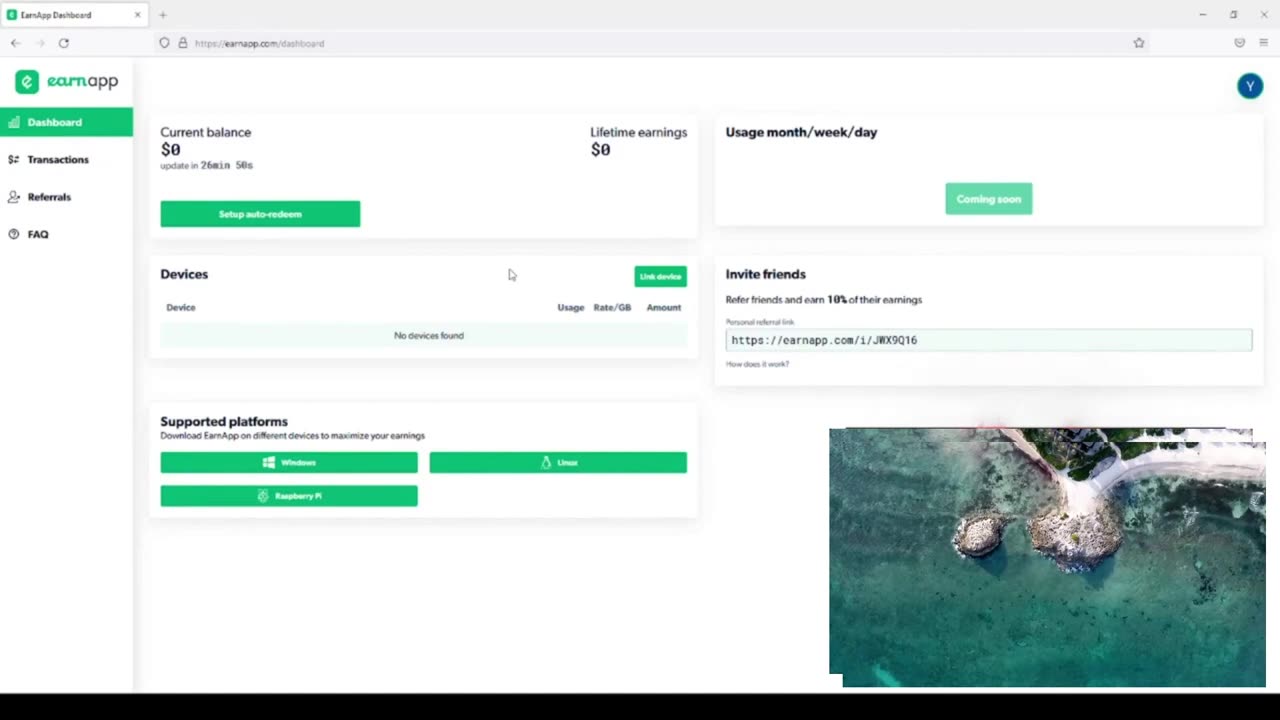
Task: Go to the Referrals section
Action: point(49,197)
